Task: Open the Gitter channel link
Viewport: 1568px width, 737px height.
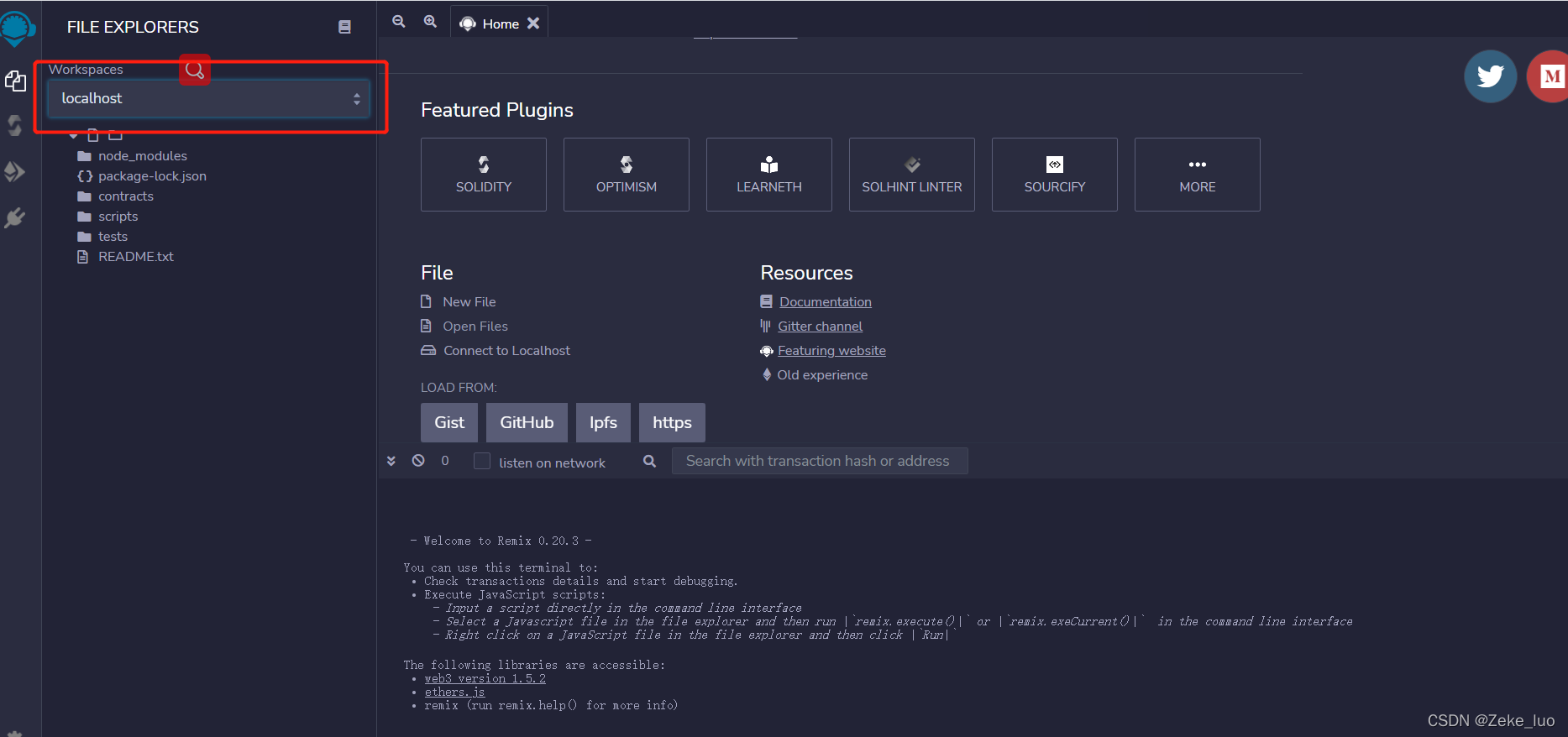Action: [x=820, y=327]
